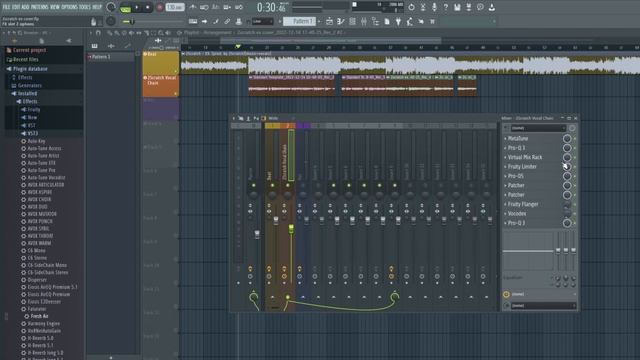Viewport: 640px width, 360px height.
Task: Open Vocodex effect slot
Action: [517, 214]
